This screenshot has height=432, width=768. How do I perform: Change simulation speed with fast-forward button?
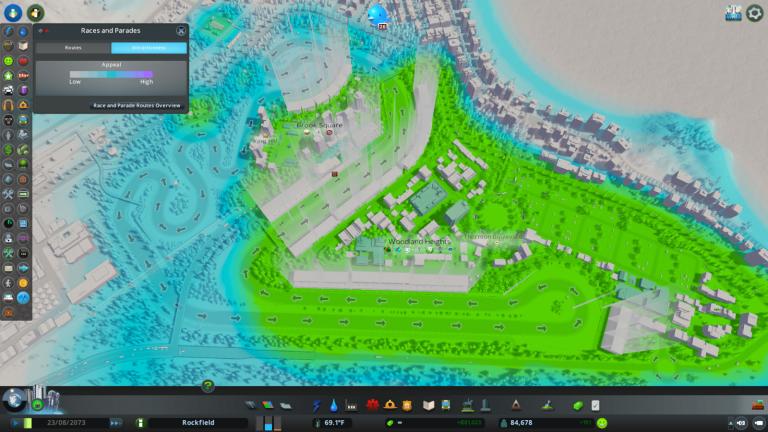pyautogui.click(x=115, y=423)
